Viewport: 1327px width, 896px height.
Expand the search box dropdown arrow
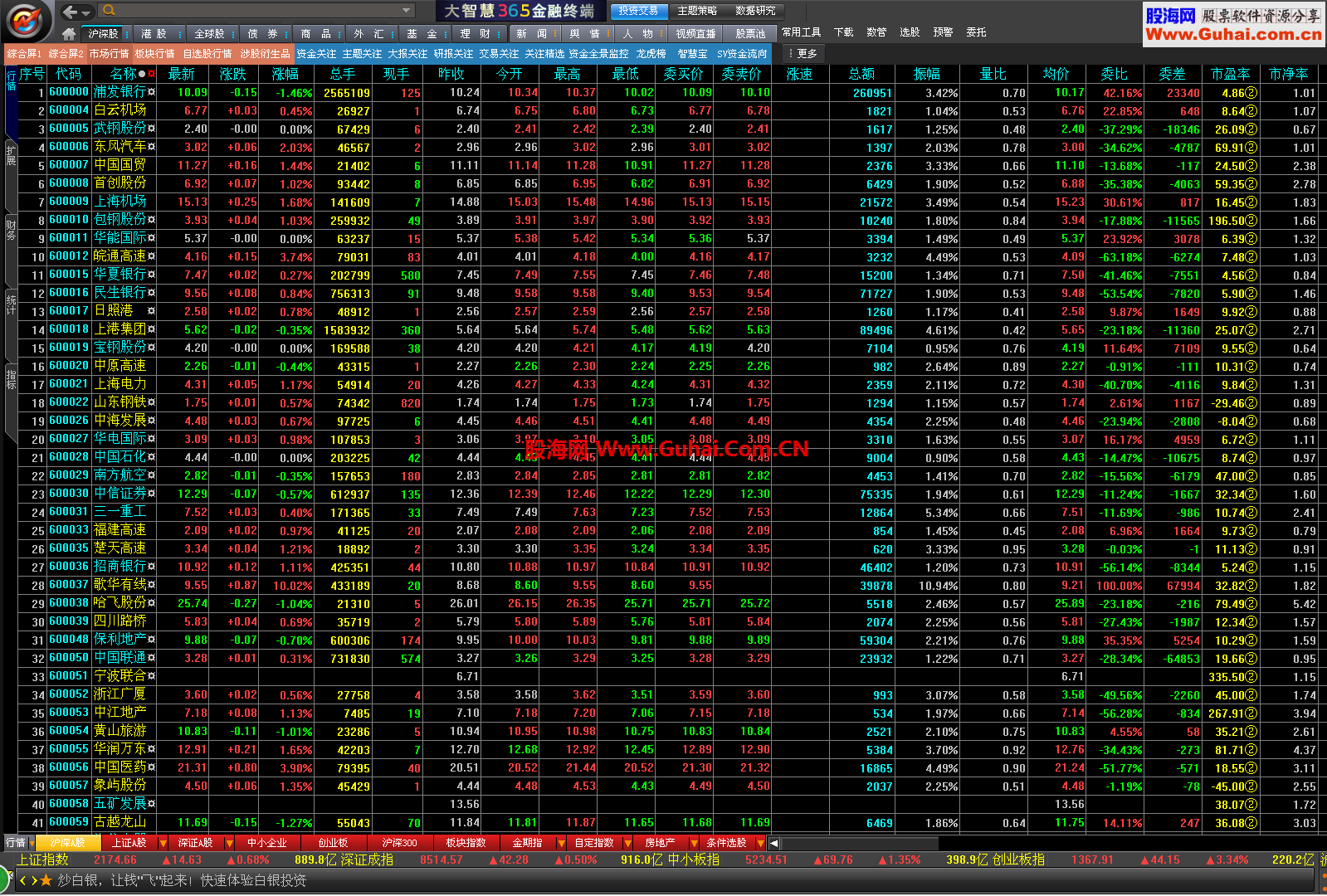[x=407, y=11]
